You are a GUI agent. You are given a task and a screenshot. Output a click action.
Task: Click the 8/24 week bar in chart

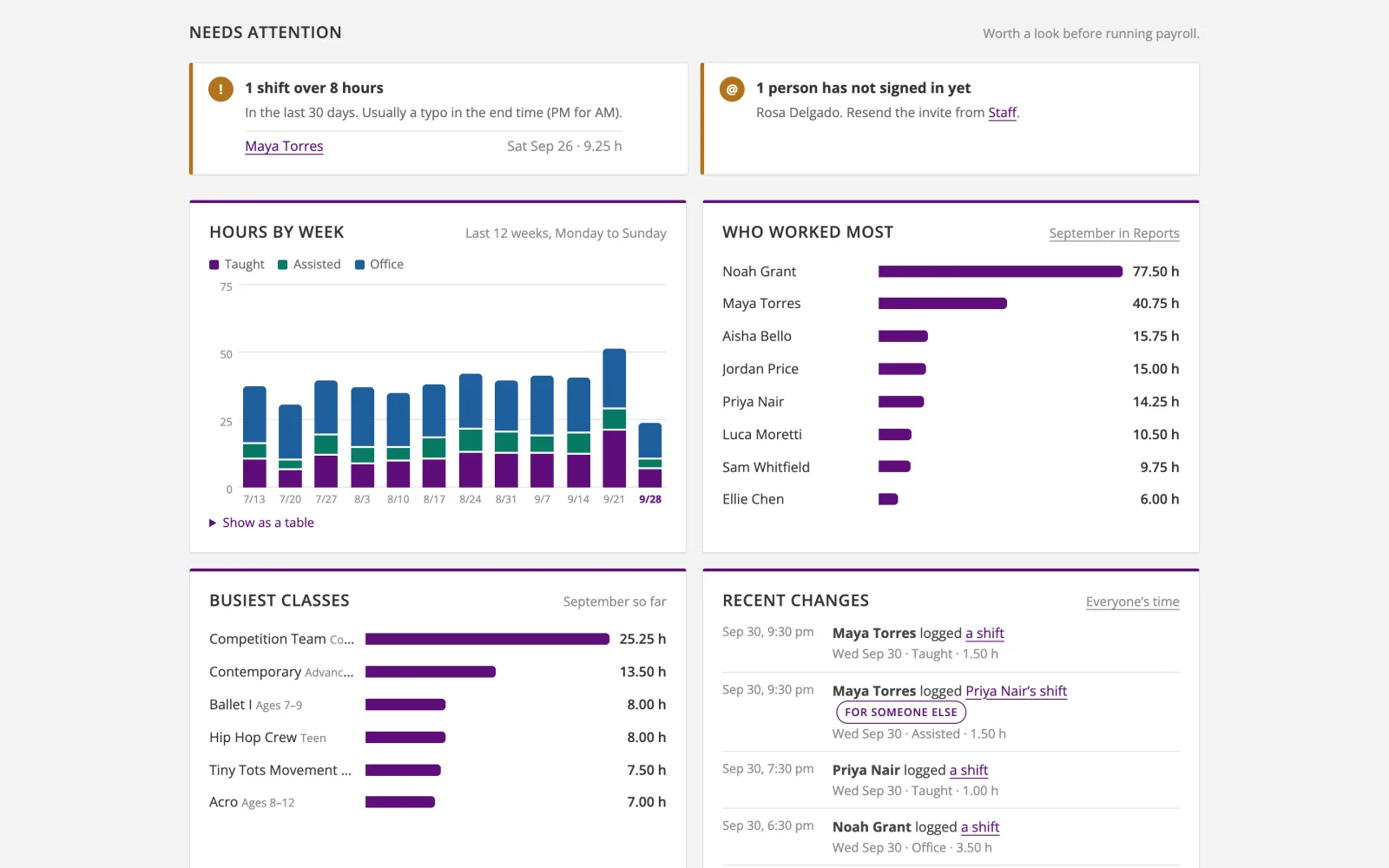(x=471, y=431)
